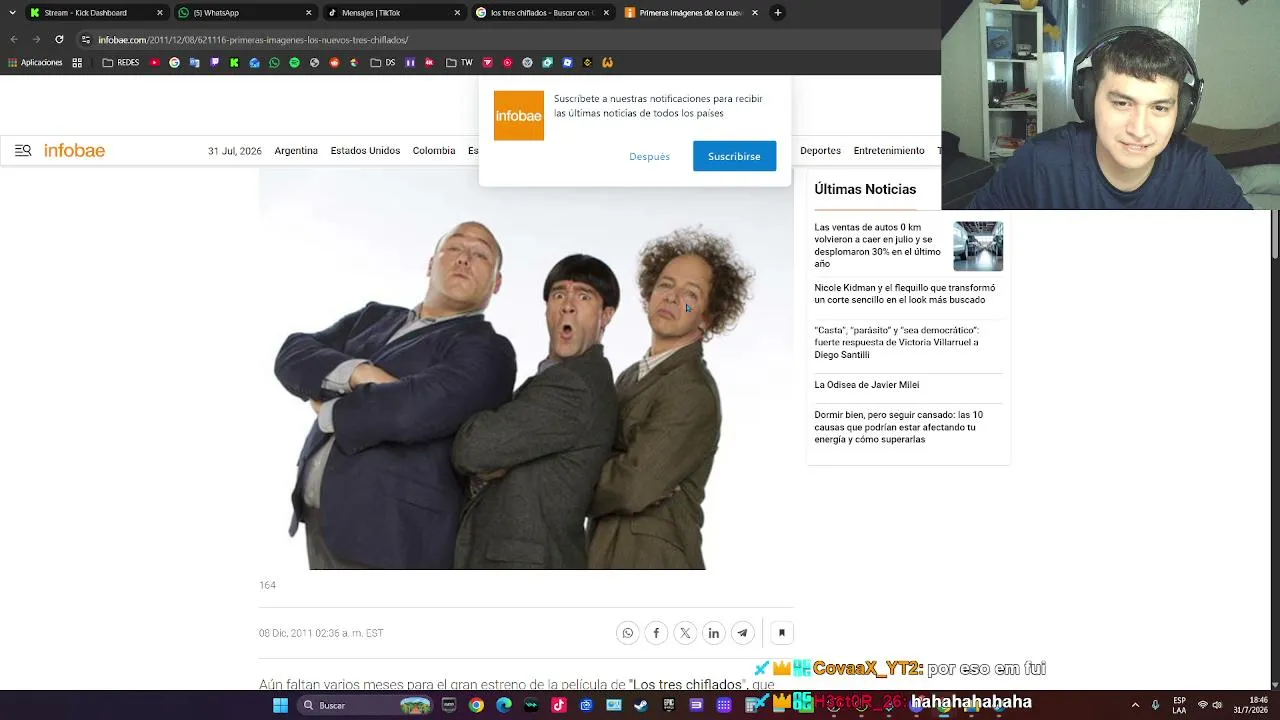Screen dimensions: 1280x720
Task: Open Steam from taskbar
Action: [641, 705]
